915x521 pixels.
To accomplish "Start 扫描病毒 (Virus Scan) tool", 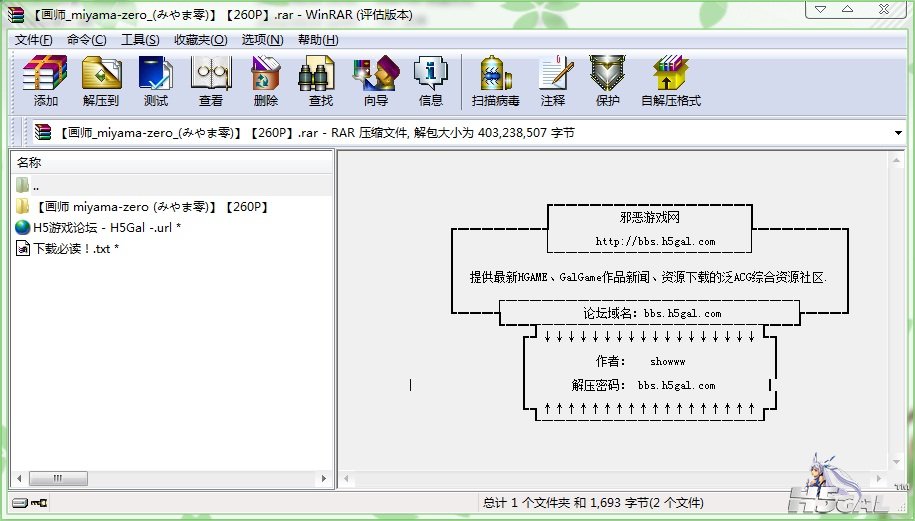I will tap(496, 81).
